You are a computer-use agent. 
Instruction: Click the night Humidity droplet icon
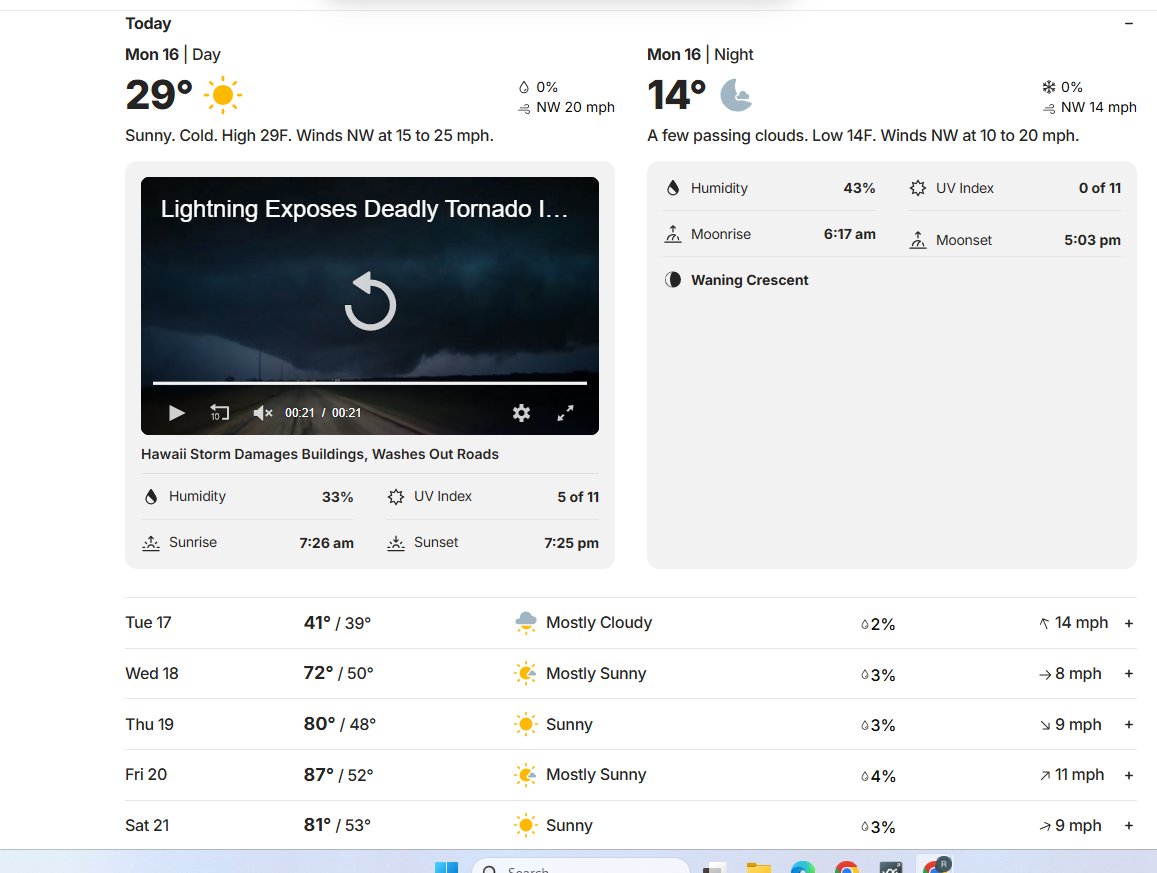click(x=673, y=188)
